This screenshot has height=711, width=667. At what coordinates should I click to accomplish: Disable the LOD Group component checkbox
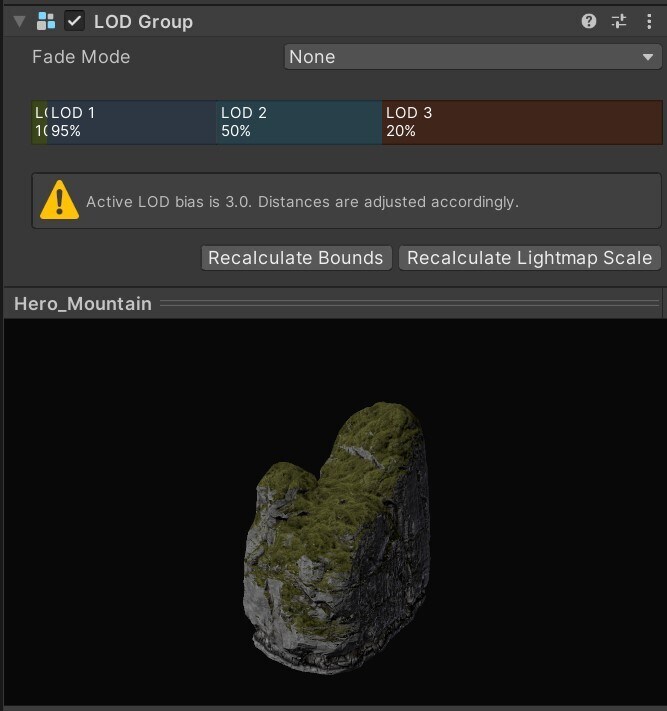(74, 21)
